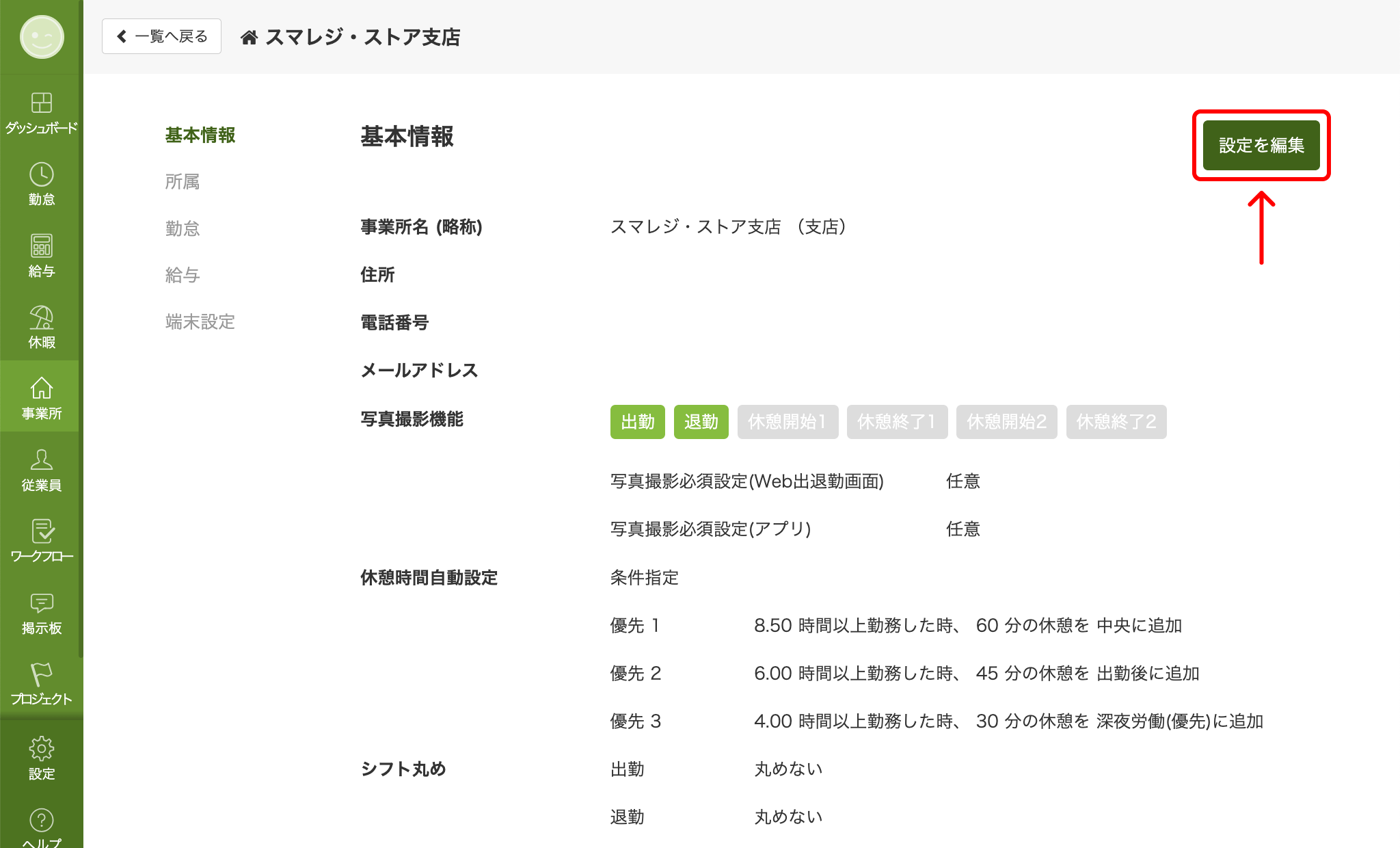This screenshot has width=1400, height=848.
Task: Toggle the 出勤 photo capture tag
Action: (637, 422)
